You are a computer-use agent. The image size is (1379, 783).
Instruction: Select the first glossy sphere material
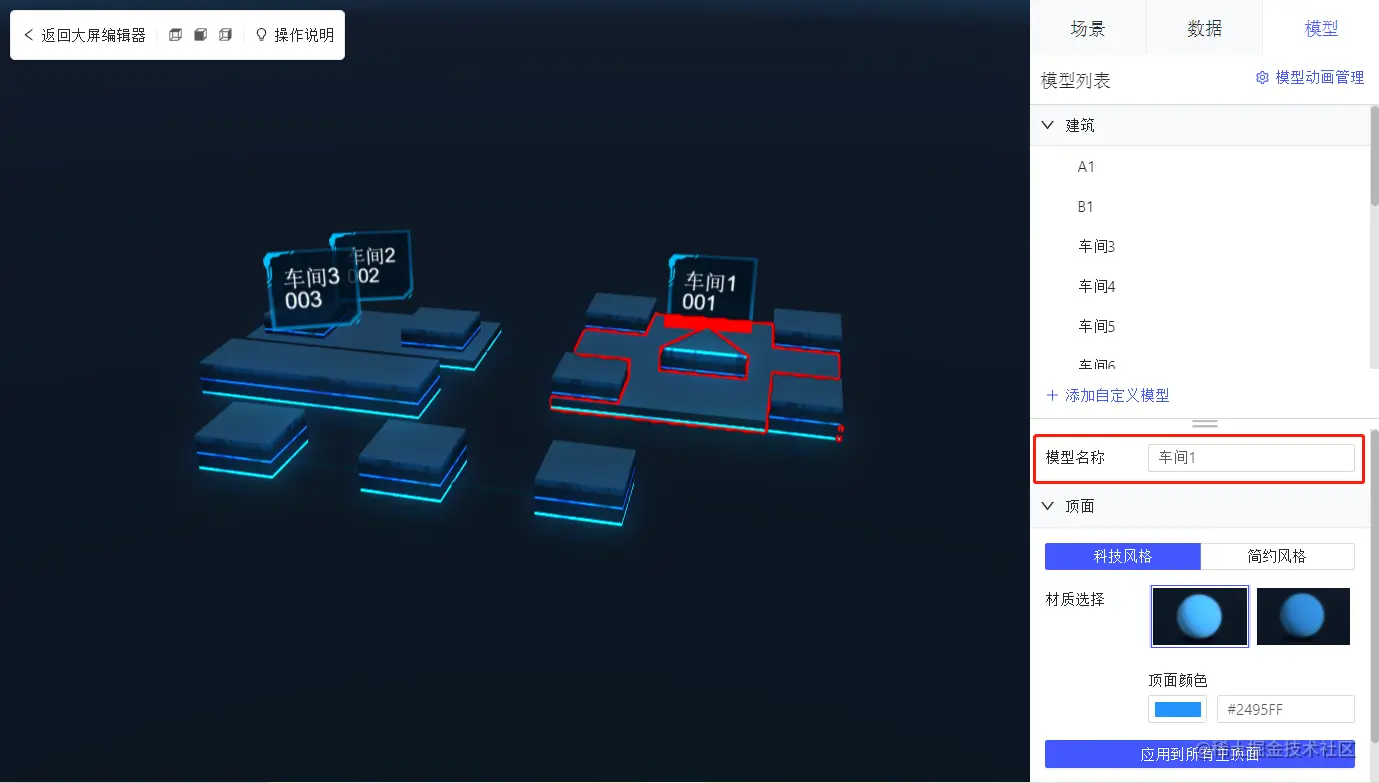click(1200, 616)
